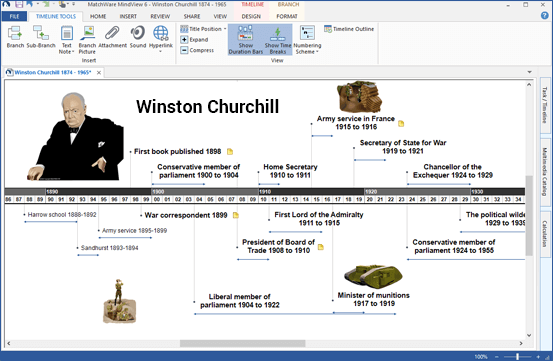Click the scroll right arrow

[x=521, y=343]
